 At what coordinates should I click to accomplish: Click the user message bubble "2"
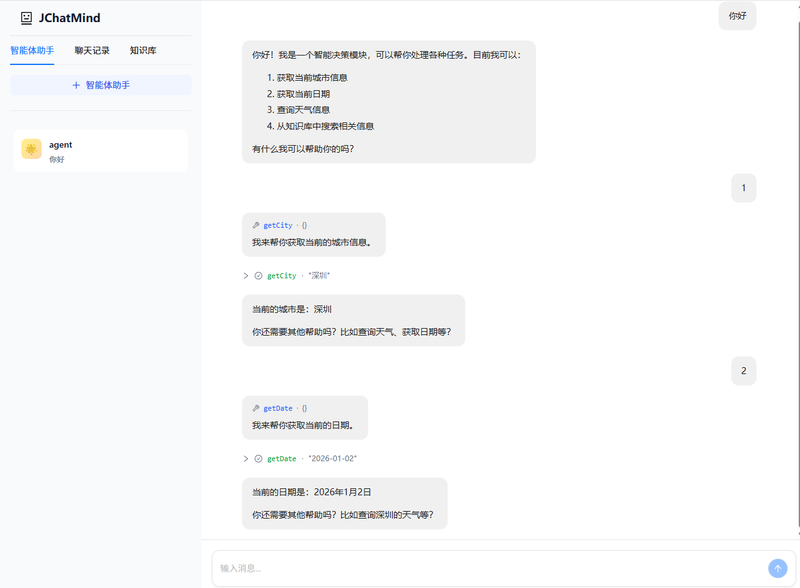[x=743, y=371]
